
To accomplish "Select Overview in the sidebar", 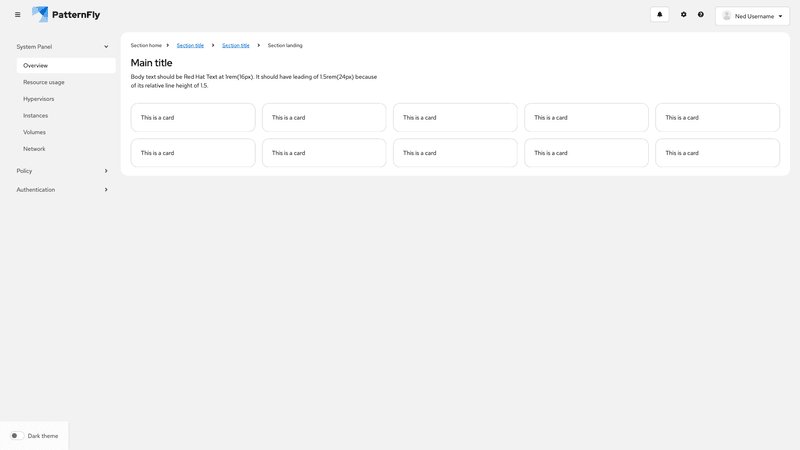I will pos(36,66).
